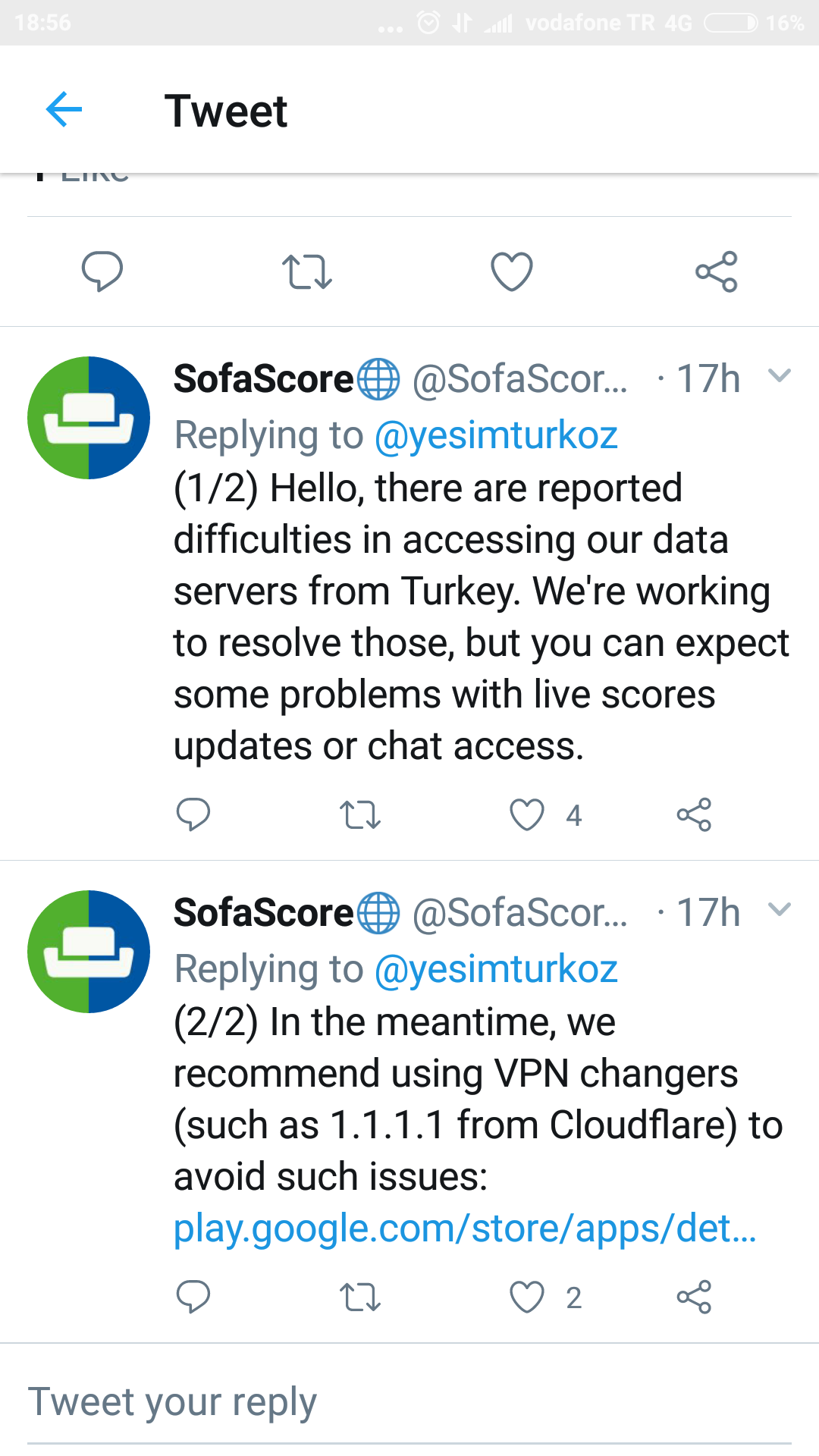The height and width of the screenshot is (1456, 819).
Task: Reply to SofaScore's (1/2) tweet
Action: tap(193, 815)
